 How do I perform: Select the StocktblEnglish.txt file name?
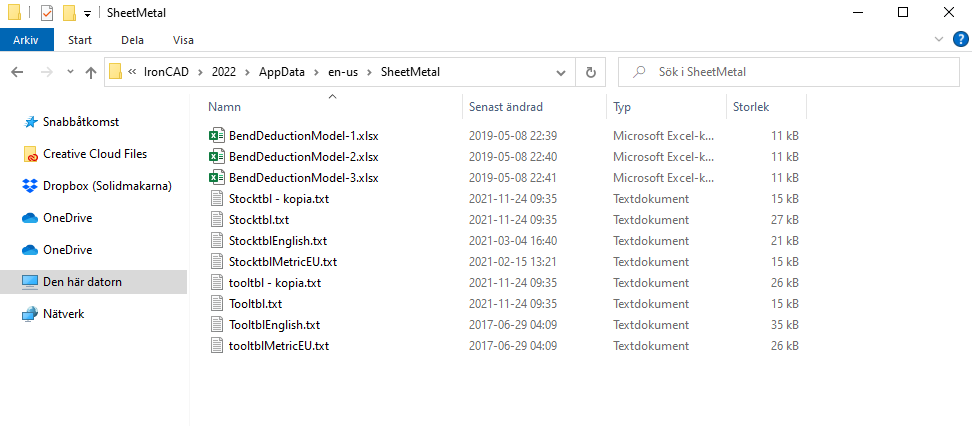[x=278, y=241]
